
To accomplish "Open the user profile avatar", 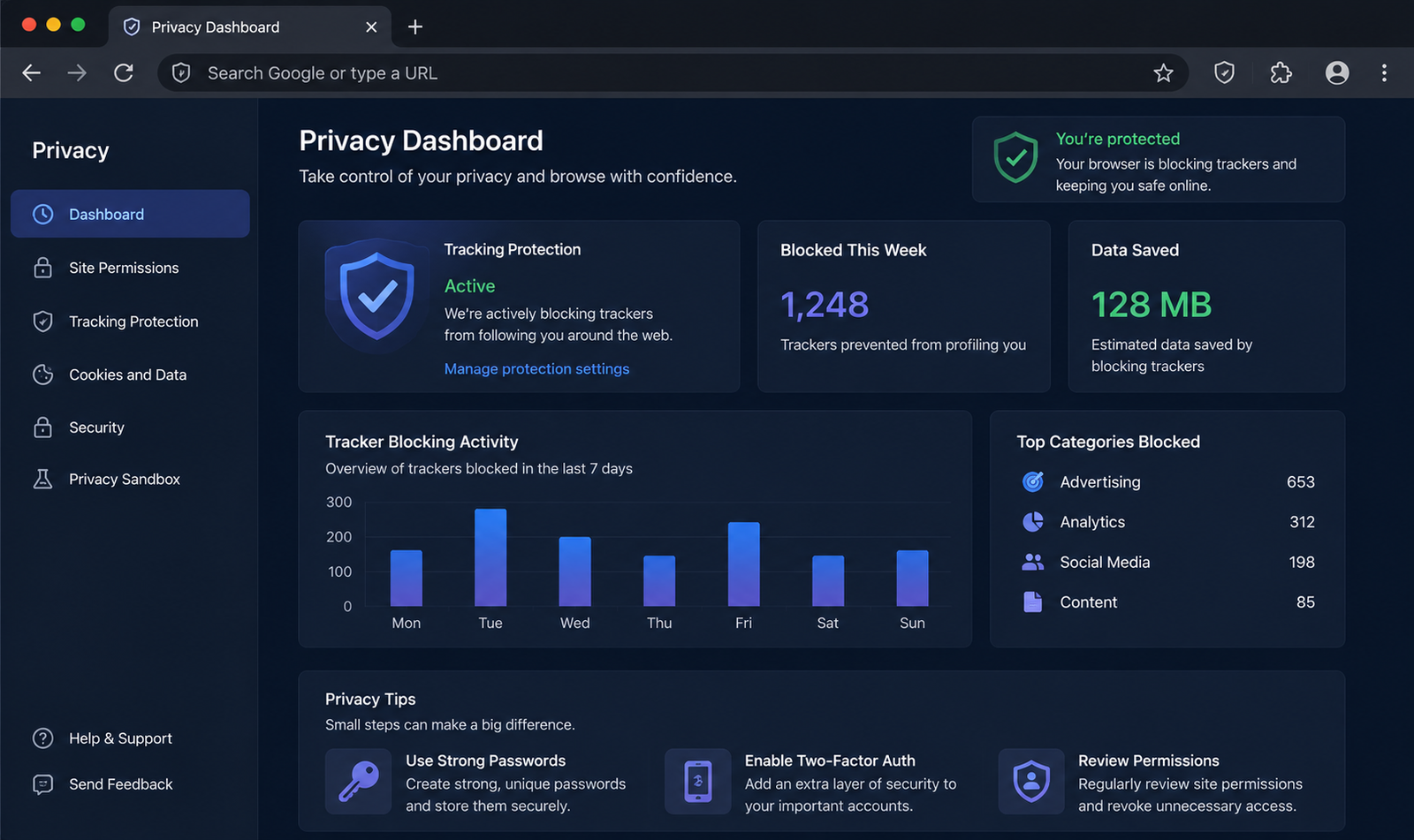I will 1337,72.
